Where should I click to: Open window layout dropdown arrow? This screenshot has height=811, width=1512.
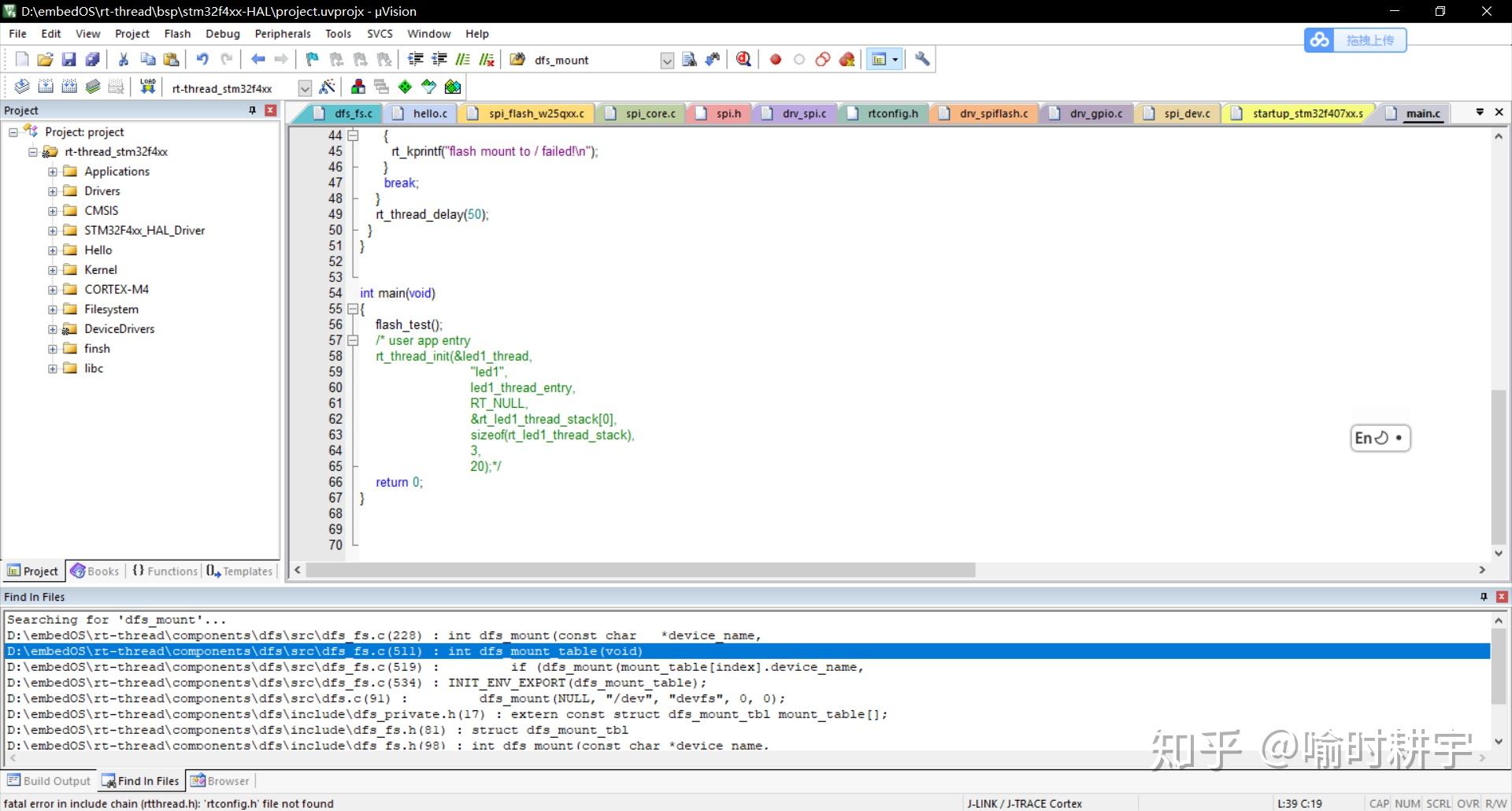(895, 60)
